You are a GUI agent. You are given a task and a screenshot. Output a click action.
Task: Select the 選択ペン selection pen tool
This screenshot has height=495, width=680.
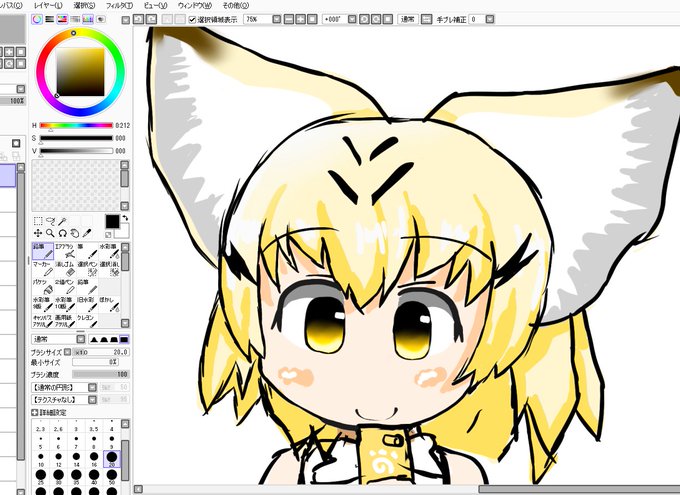pos(87,269)
